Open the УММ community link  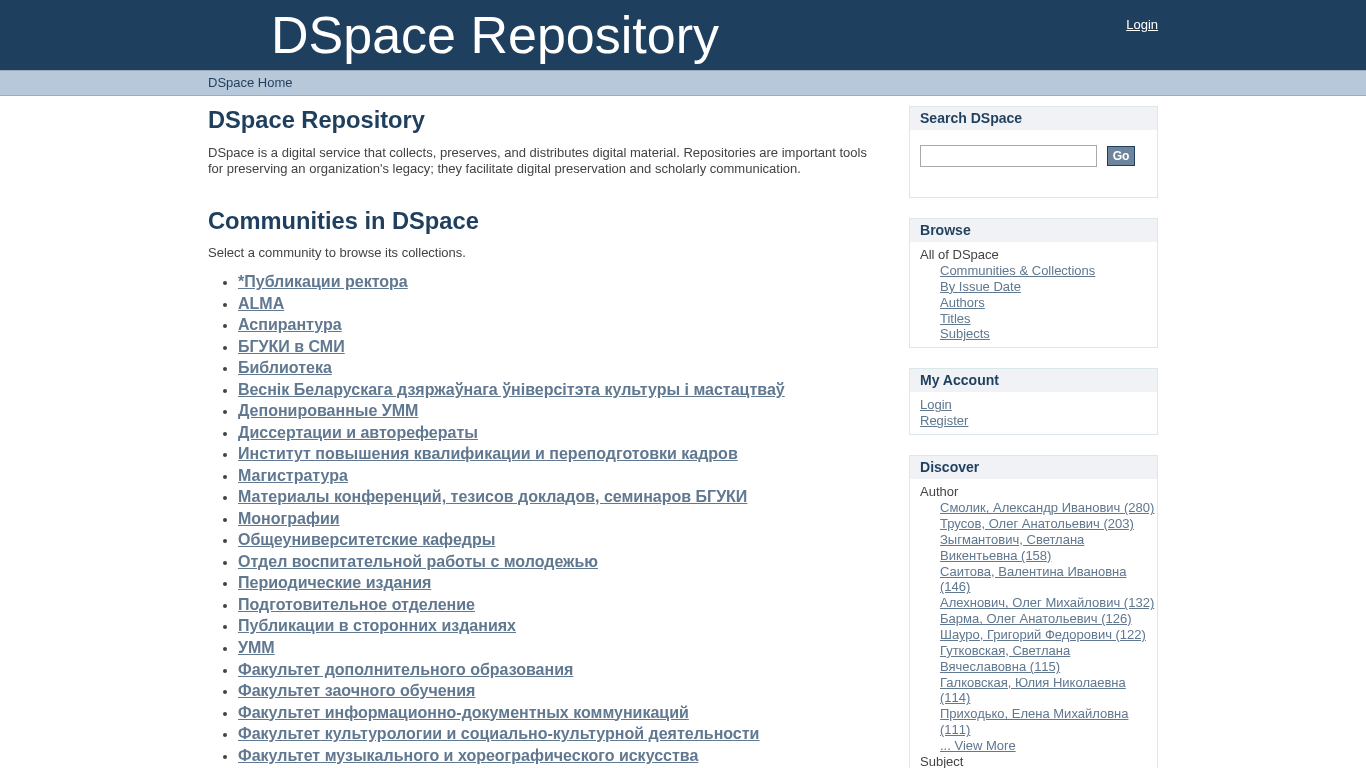pos(256,648)
